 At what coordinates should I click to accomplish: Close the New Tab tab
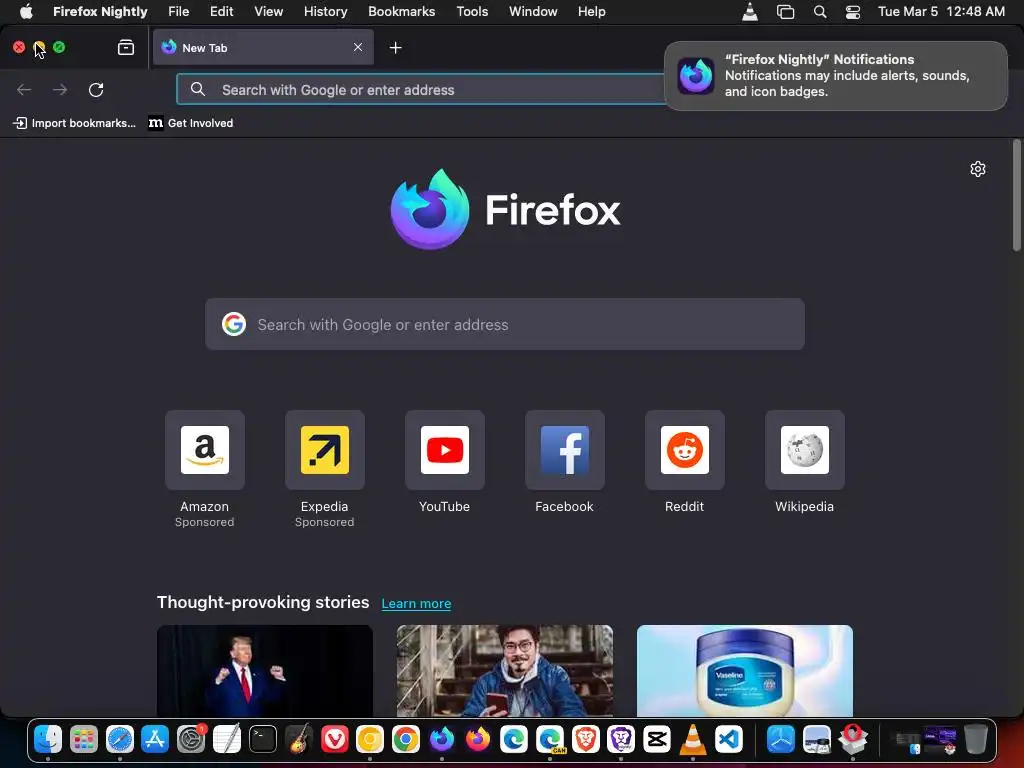click(358, 47)
